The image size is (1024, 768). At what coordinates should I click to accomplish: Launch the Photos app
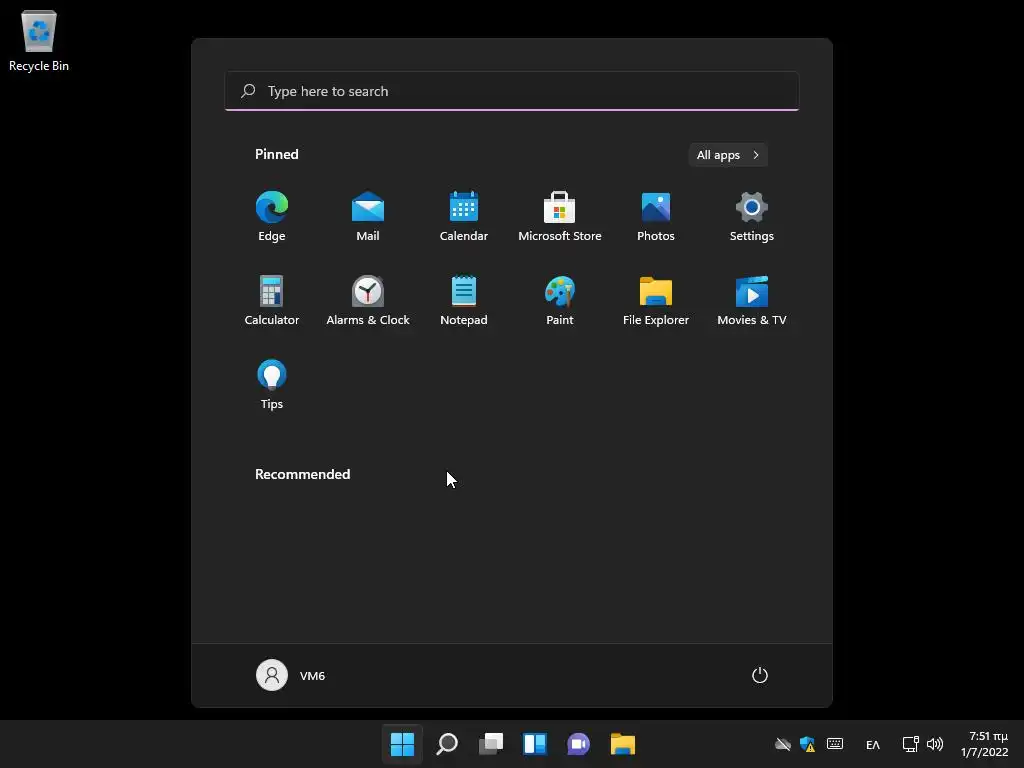pos(656,216)
